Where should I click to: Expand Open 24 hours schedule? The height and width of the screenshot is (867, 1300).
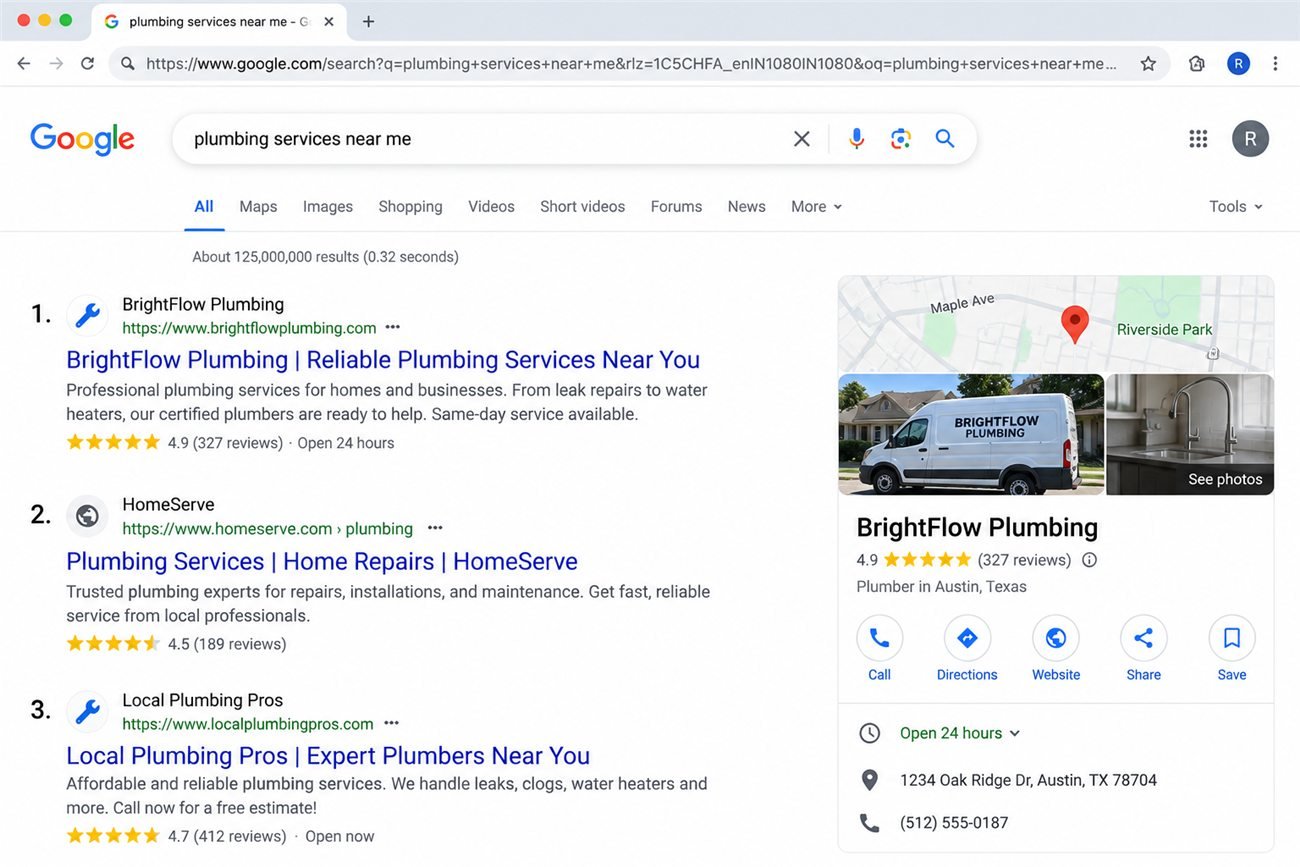960,733
